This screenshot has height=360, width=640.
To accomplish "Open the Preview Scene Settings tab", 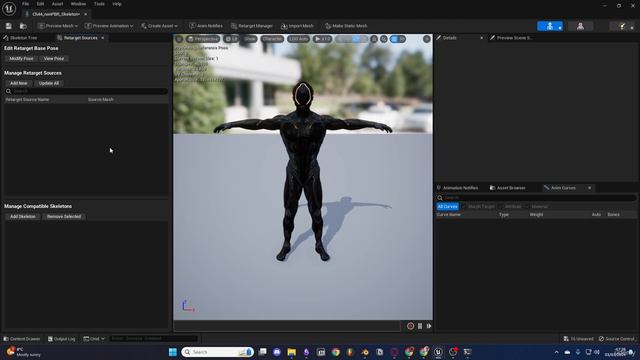I will 514,38.
